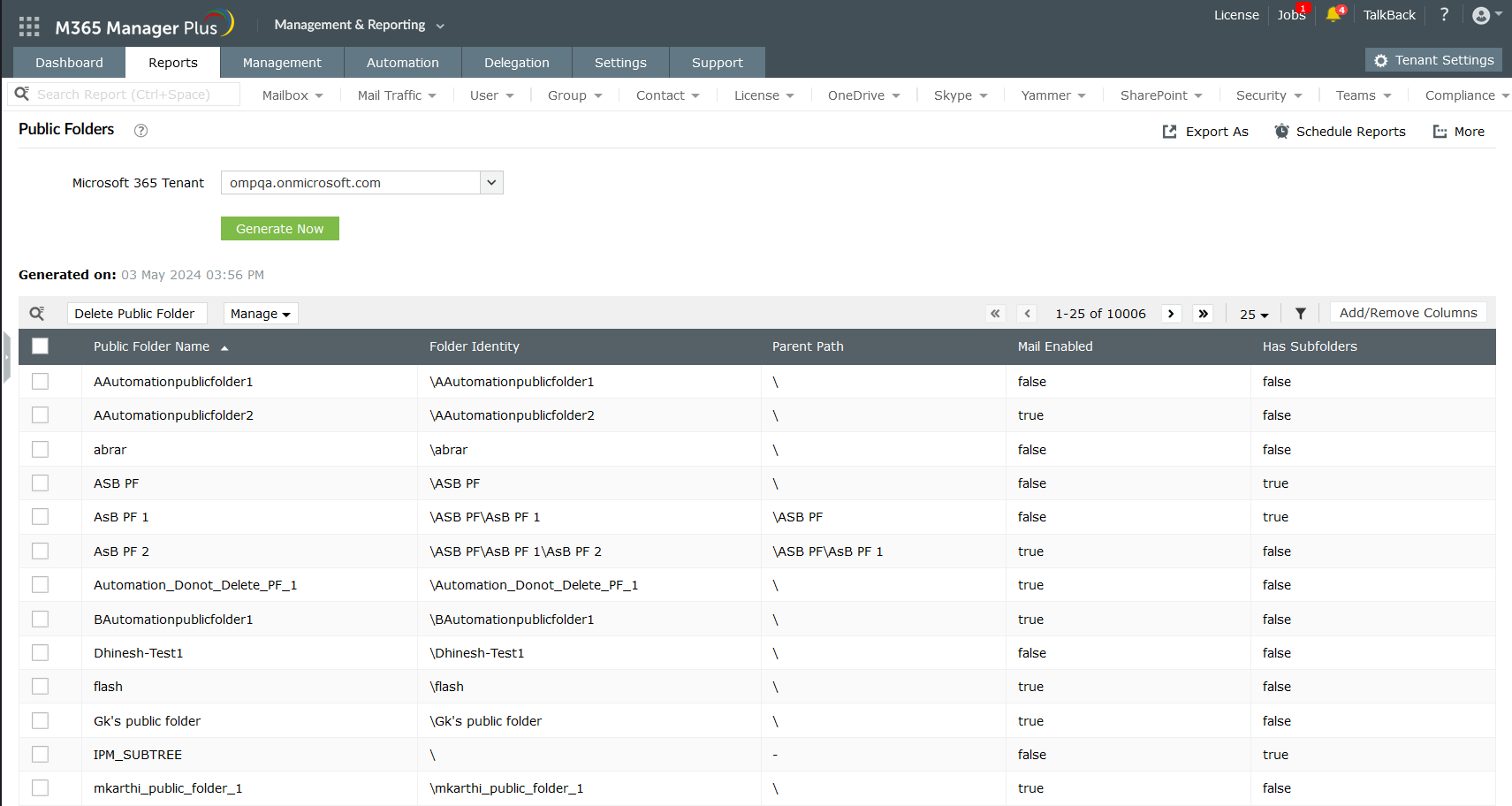Go to next page of results
Screen dimensions: 1512x806
(1171, 314)
